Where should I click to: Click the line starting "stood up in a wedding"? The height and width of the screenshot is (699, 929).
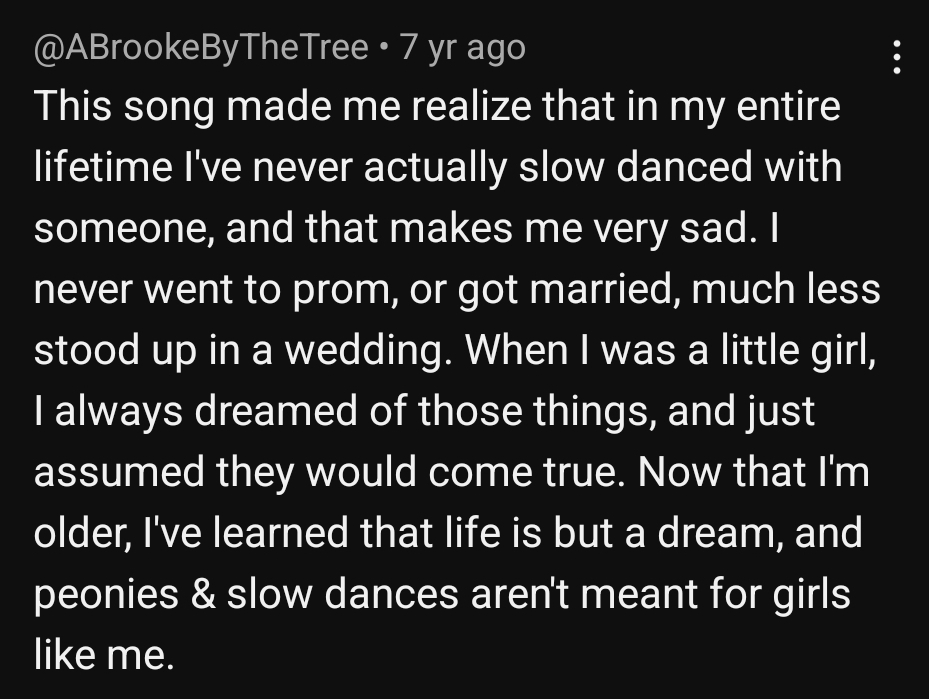point(454,350)
